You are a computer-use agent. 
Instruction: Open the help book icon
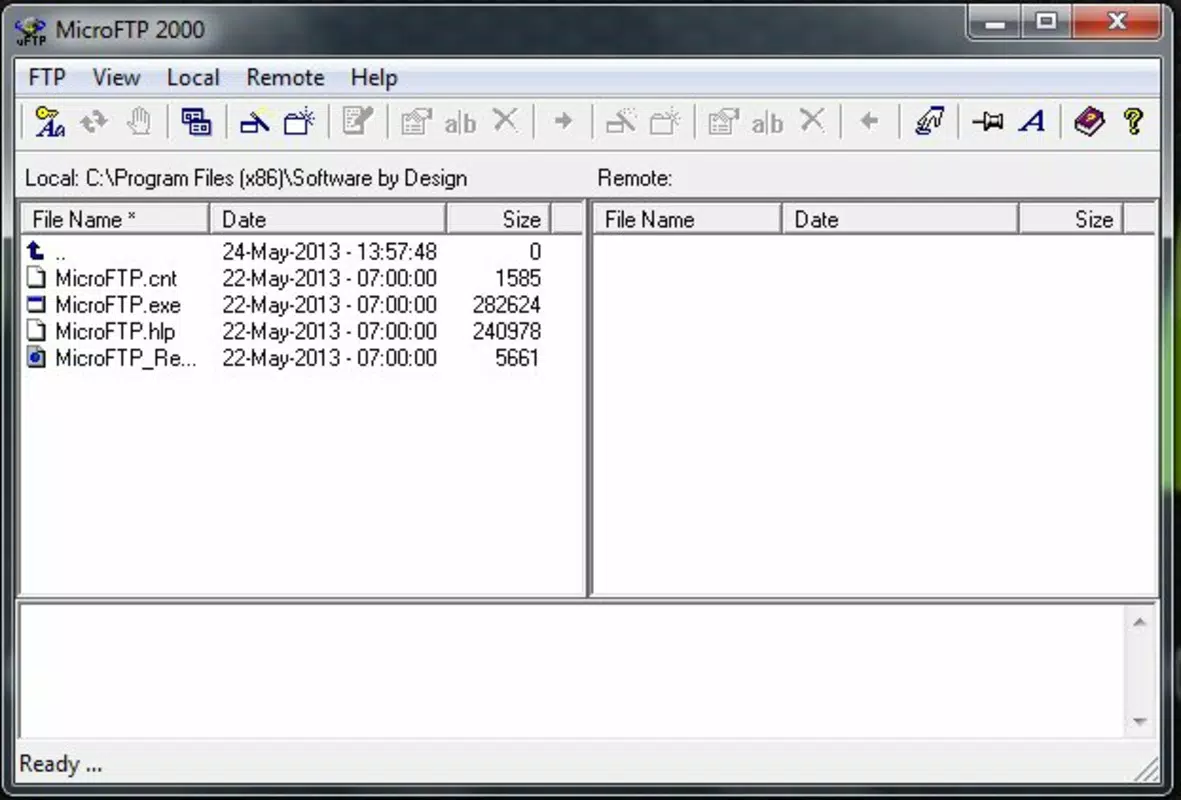[x=1089, y=121]
